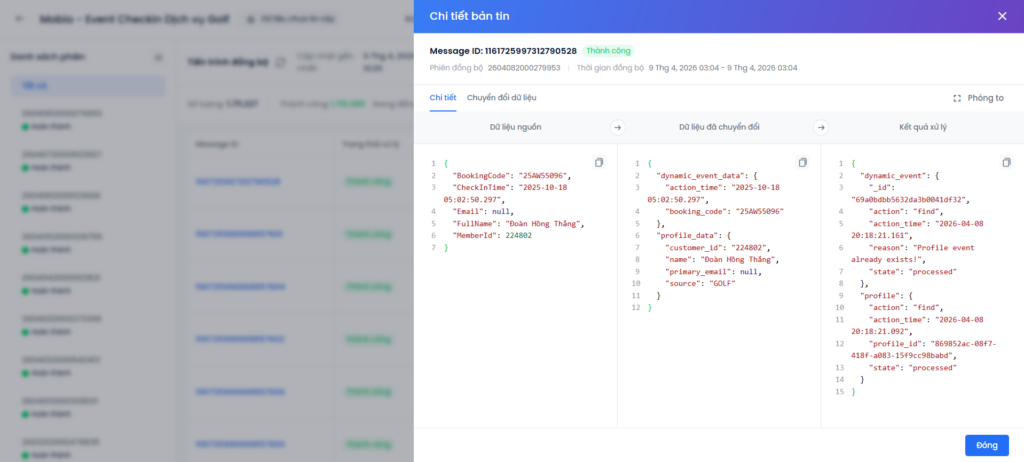Click the Dữ liệu đã chuyển đổi header
The height and width of the screenshot is (462, 1024).
coord(718,127)
